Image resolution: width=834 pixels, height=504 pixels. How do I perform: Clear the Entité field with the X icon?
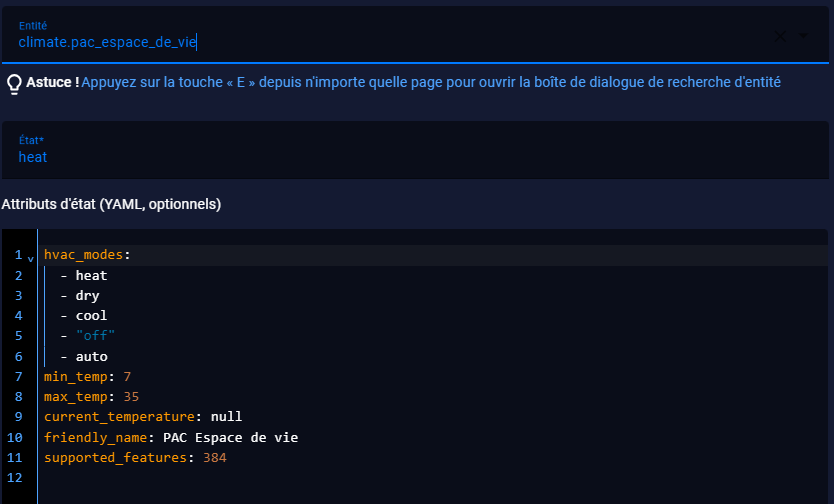(x=780, y=36)
